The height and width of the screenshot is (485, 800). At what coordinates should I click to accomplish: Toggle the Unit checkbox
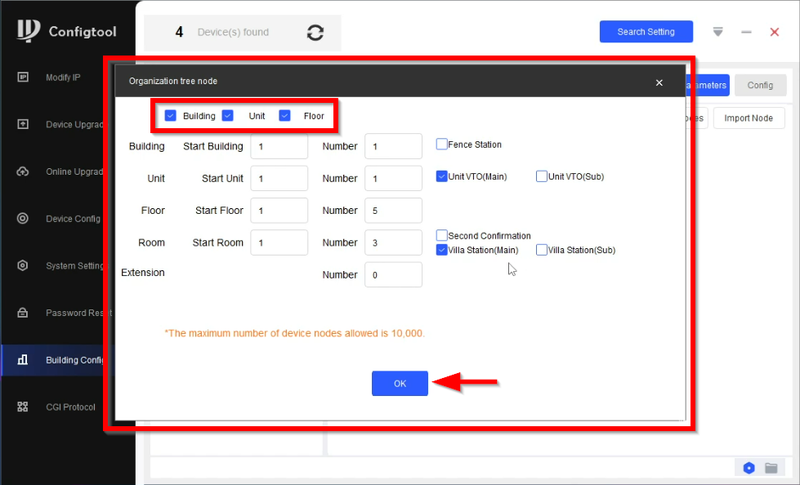click(228, 116)
